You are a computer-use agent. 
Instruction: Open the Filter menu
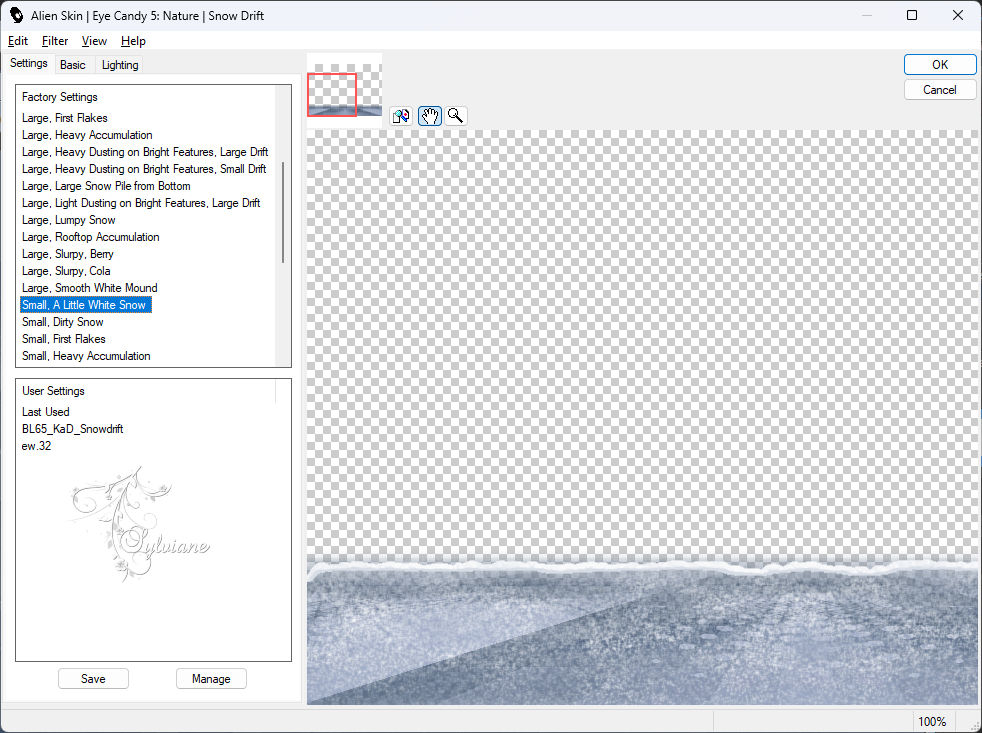click(x=55, y=41)
